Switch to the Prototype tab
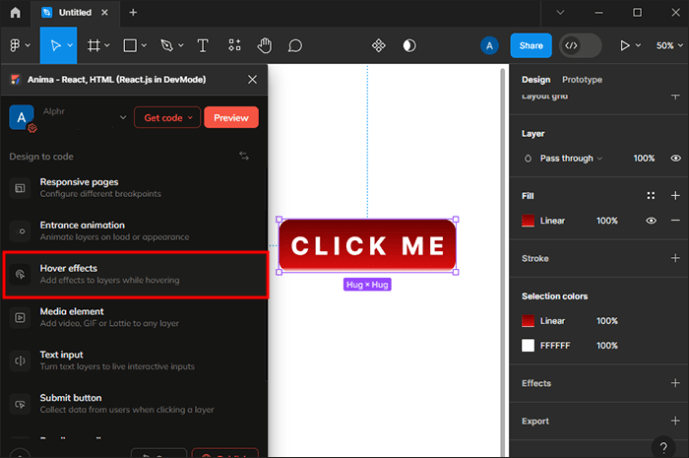The width and height of the screenshot is (689, 458). point(582,80)
